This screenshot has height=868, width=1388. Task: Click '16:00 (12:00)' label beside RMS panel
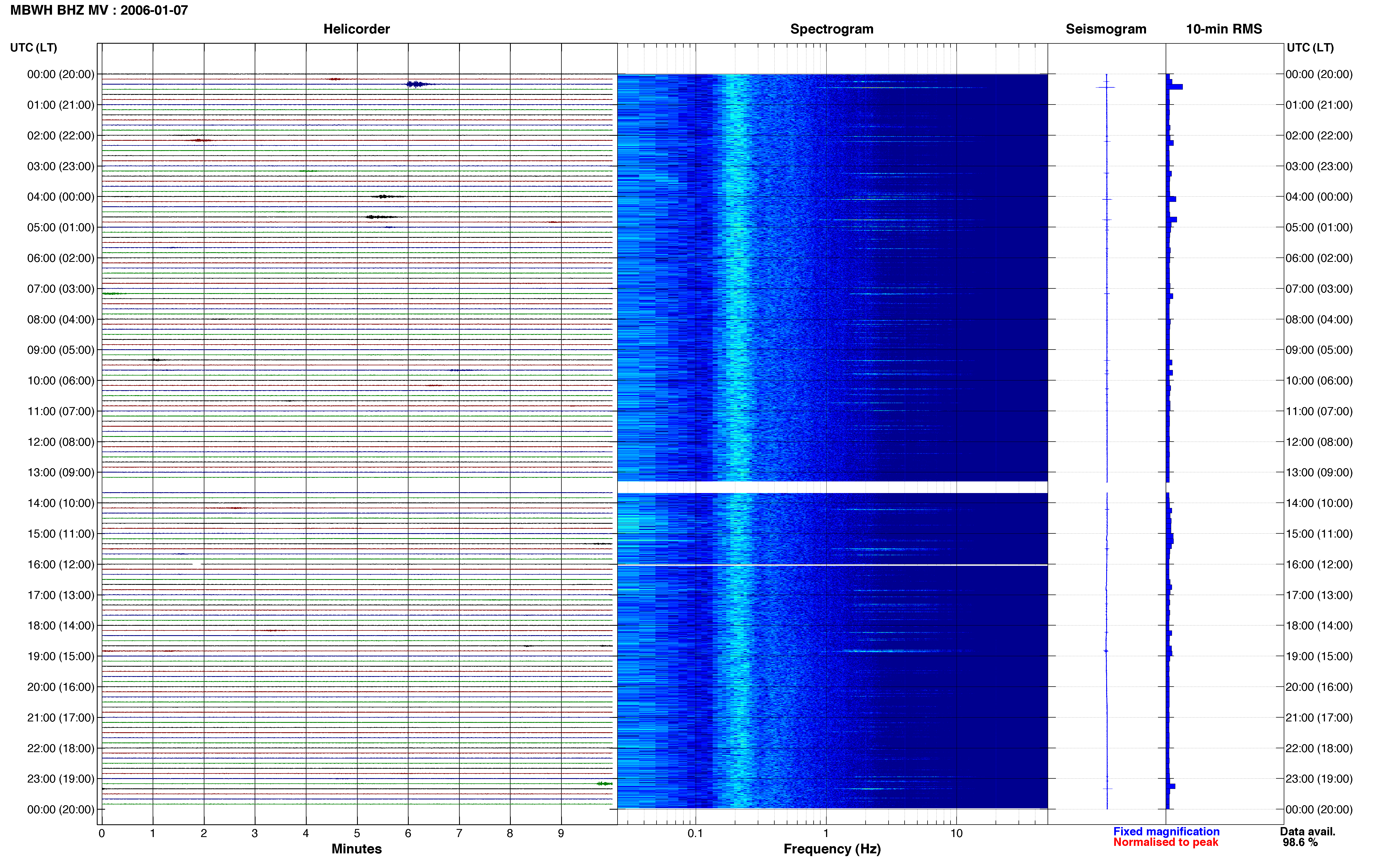1319,564
